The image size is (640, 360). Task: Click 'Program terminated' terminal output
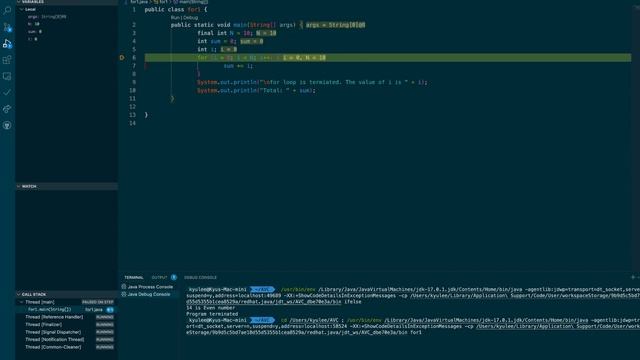tap(212, 314)
